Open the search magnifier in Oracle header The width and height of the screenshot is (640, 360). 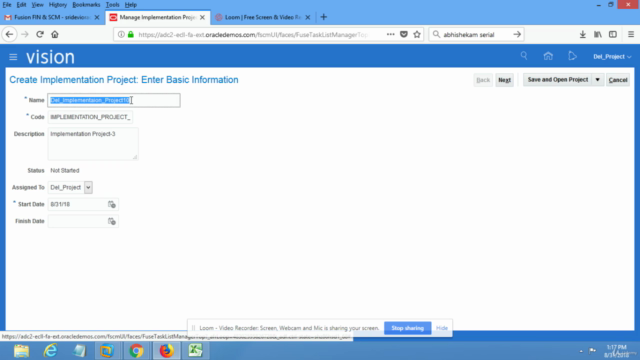pyautogui.click(x=524, y=56)
